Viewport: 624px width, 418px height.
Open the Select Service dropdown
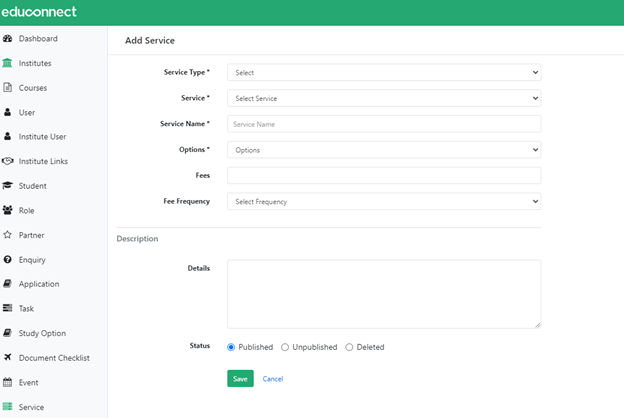384,98
